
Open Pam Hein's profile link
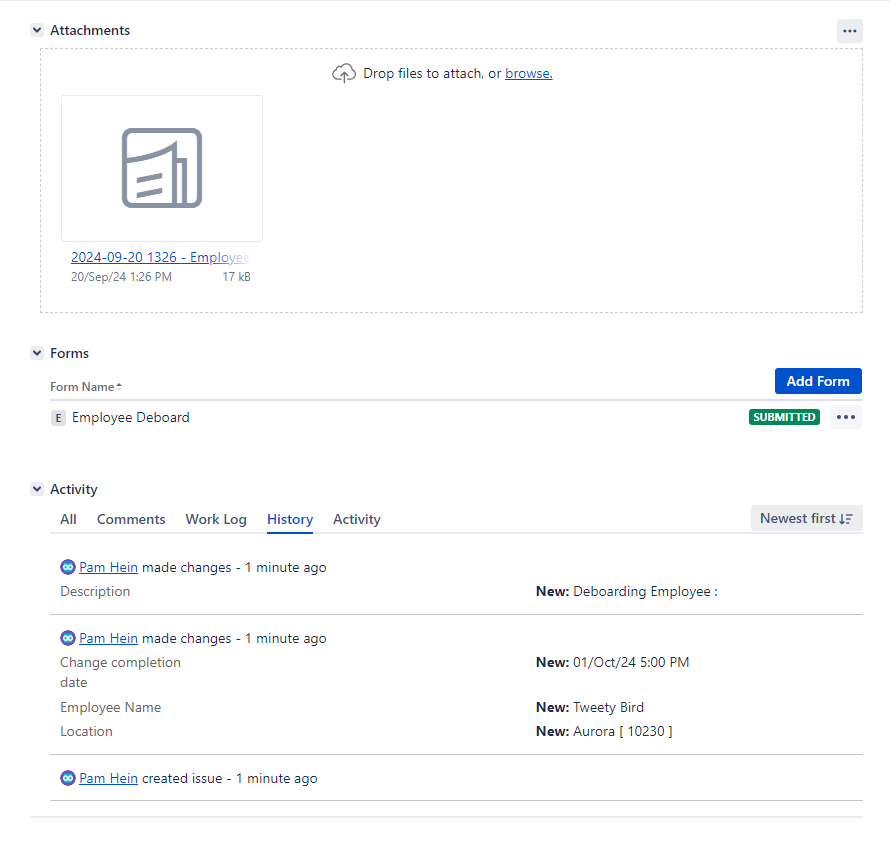[x=108, y=567]
